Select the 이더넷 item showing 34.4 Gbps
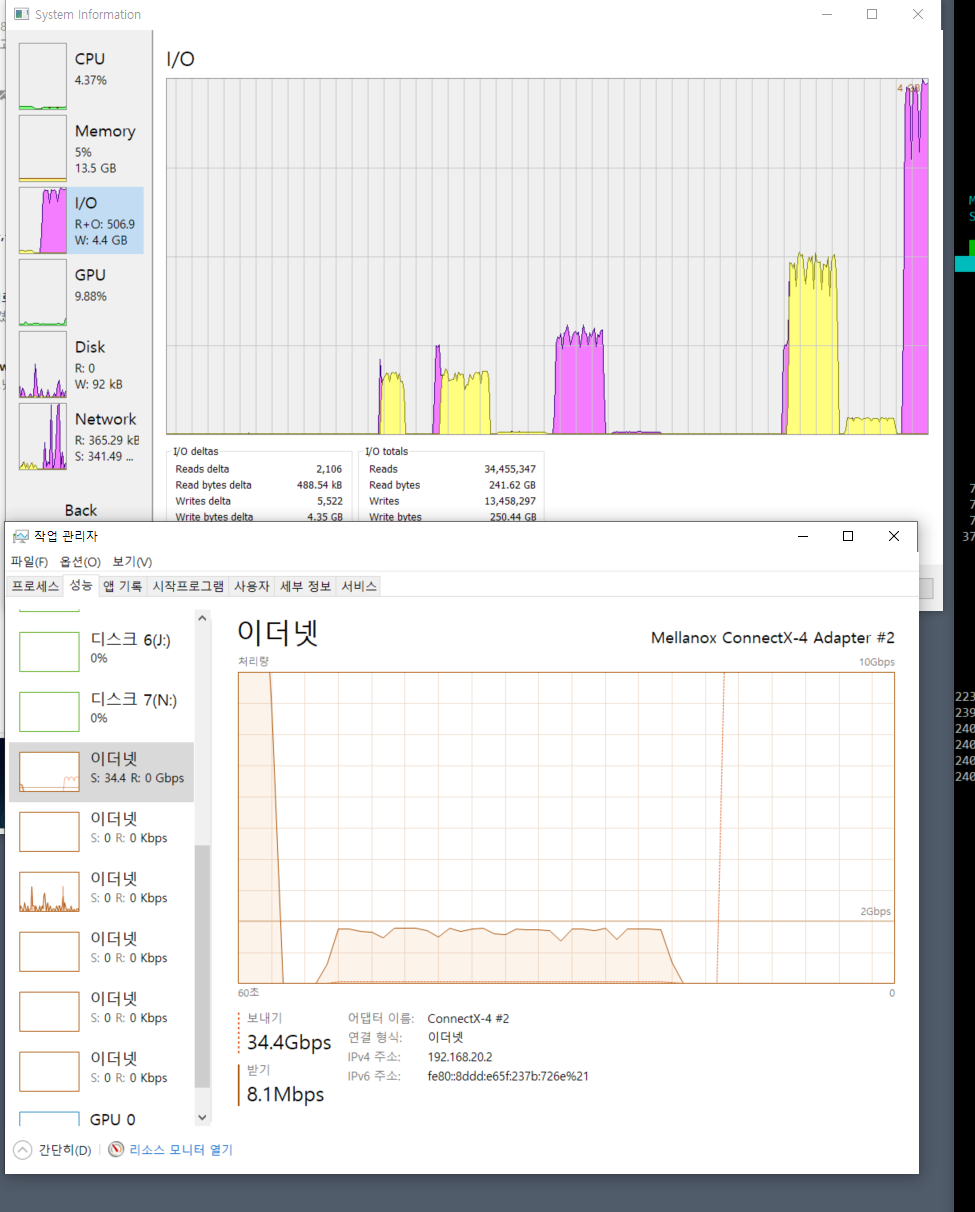 point(101,771)
